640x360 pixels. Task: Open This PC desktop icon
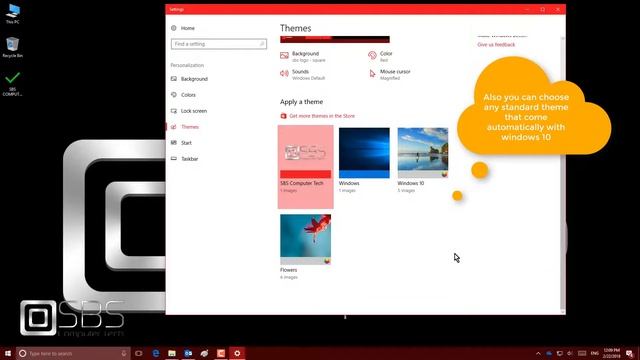[13, 13]
